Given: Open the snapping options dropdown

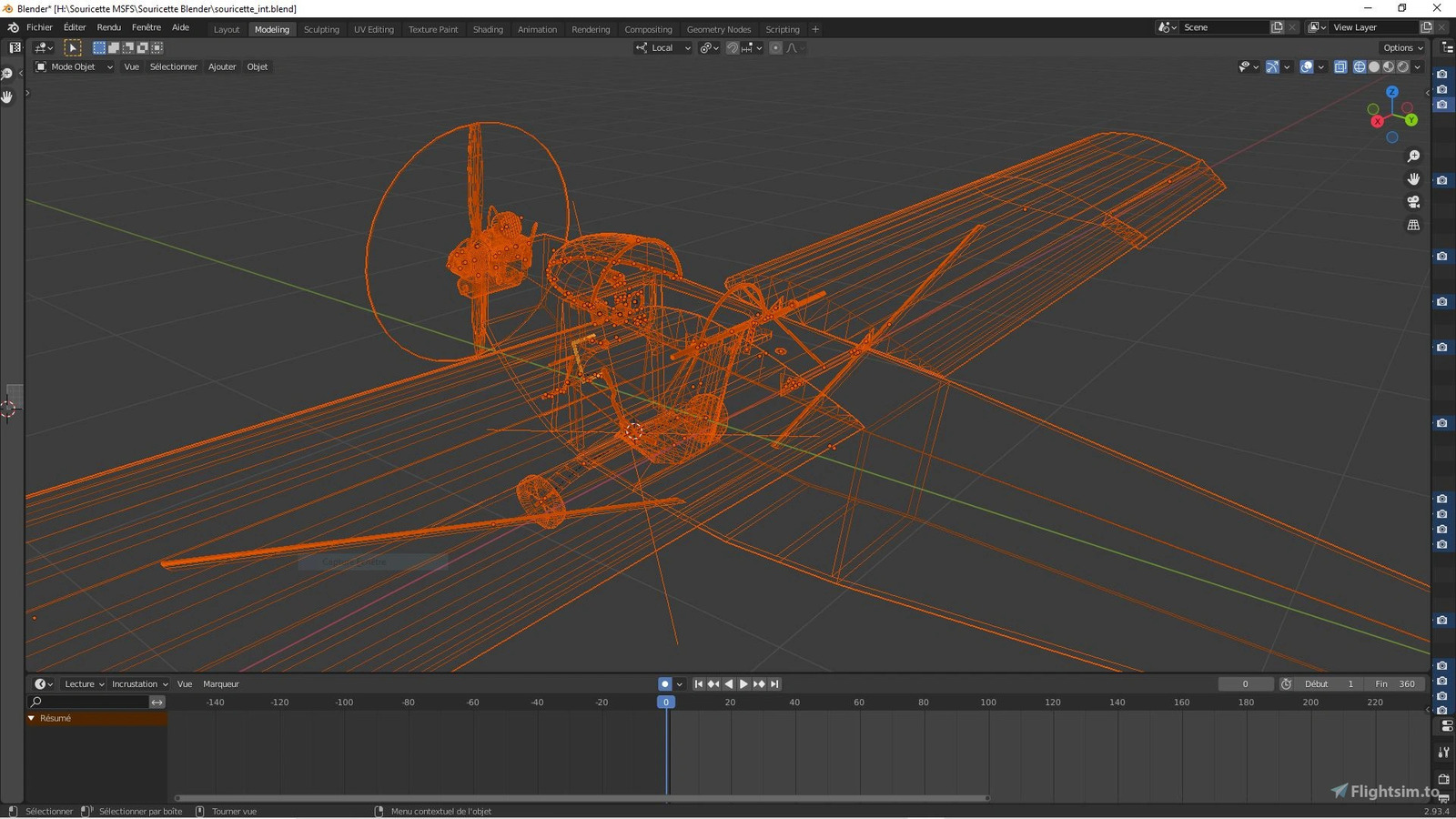Looking at the screenshot, I should [x=752, y=47].
